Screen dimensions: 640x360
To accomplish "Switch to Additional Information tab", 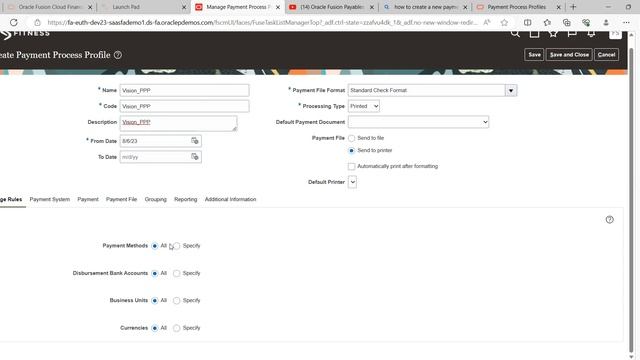I will [x=230, y=199].
